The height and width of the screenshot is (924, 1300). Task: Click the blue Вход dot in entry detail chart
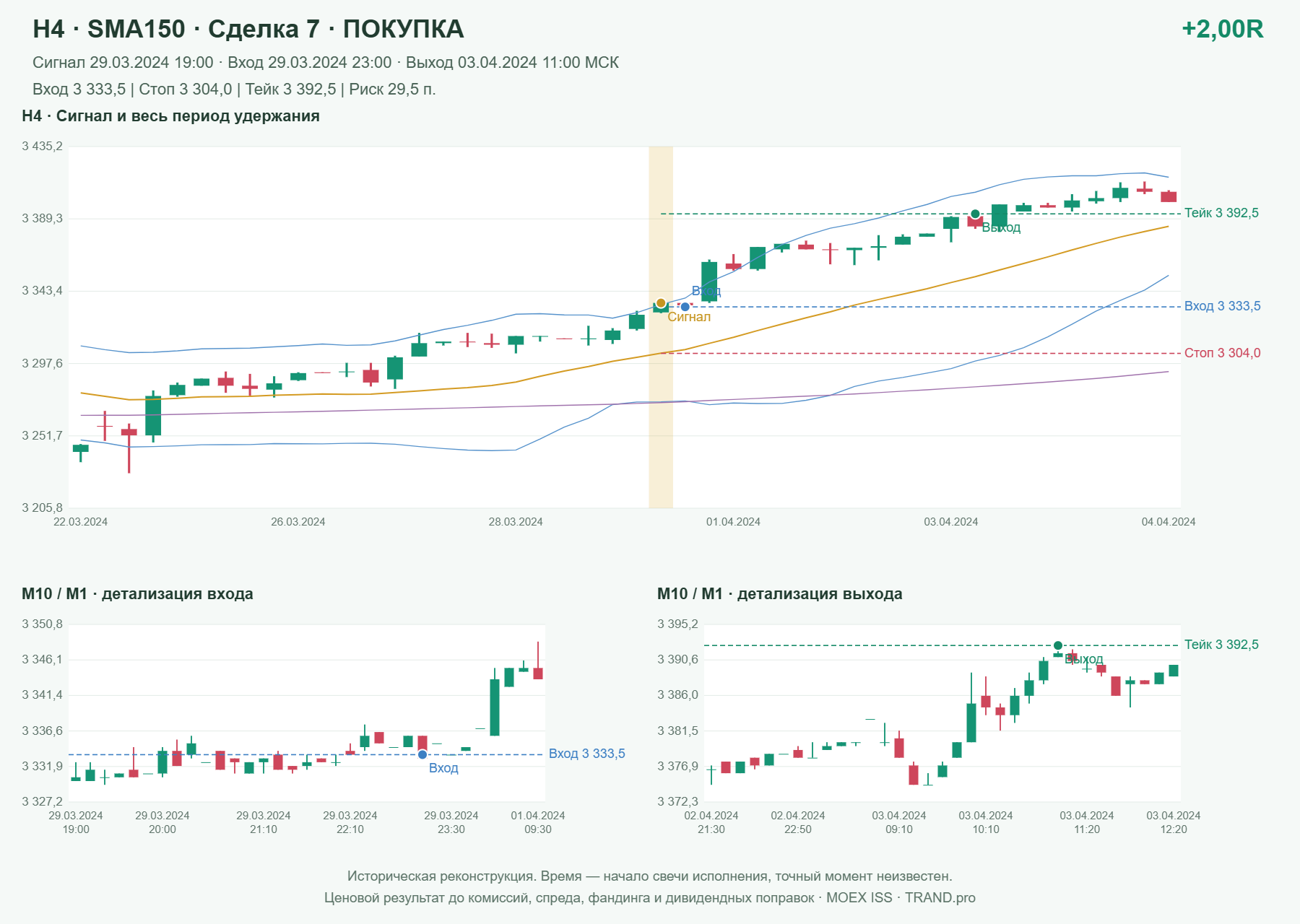422,754
